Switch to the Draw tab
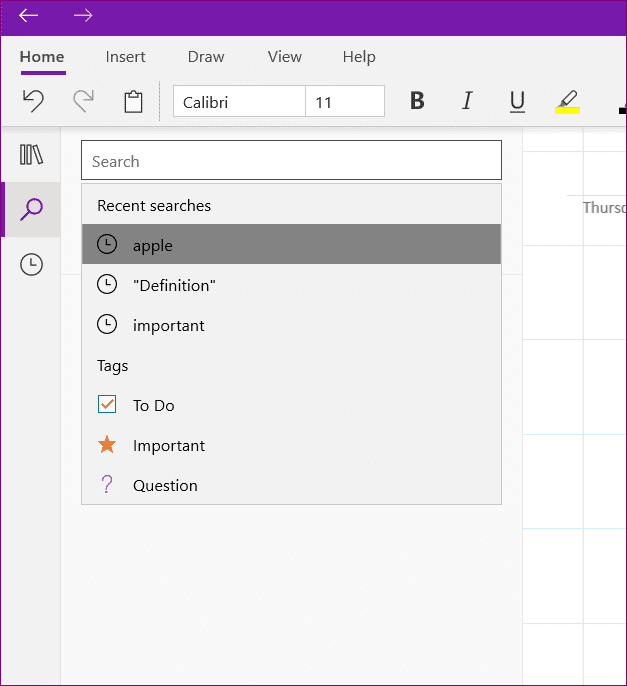 [206, 57]
